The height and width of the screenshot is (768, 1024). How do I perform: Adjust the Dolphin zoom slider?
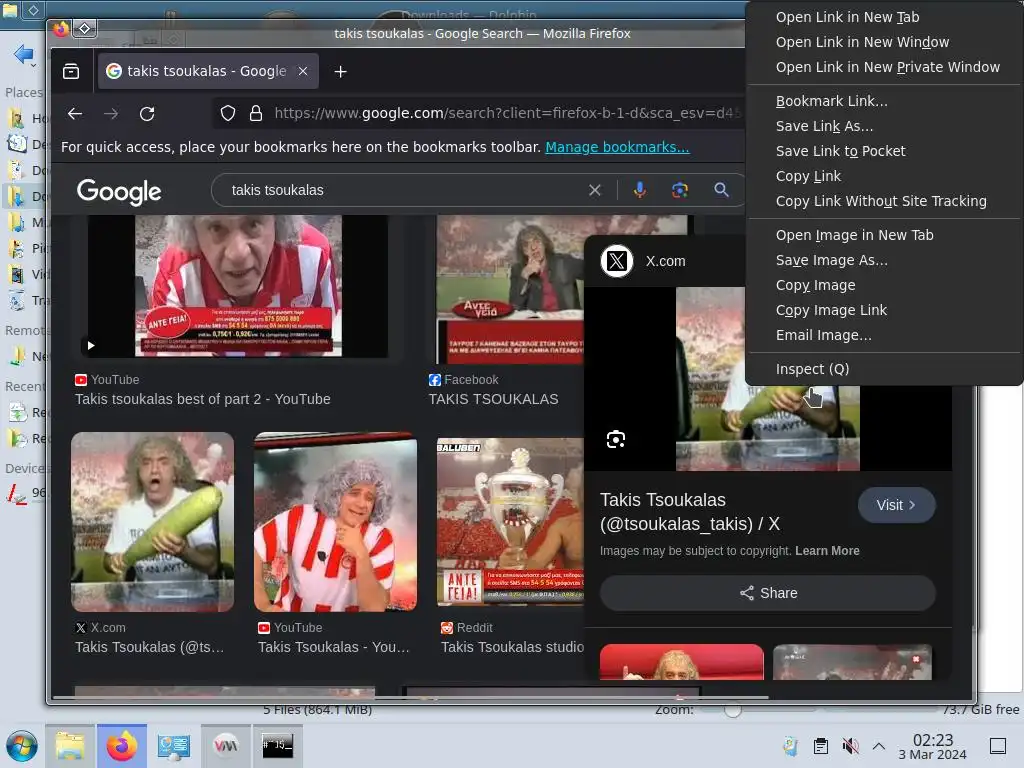[733, 710]
